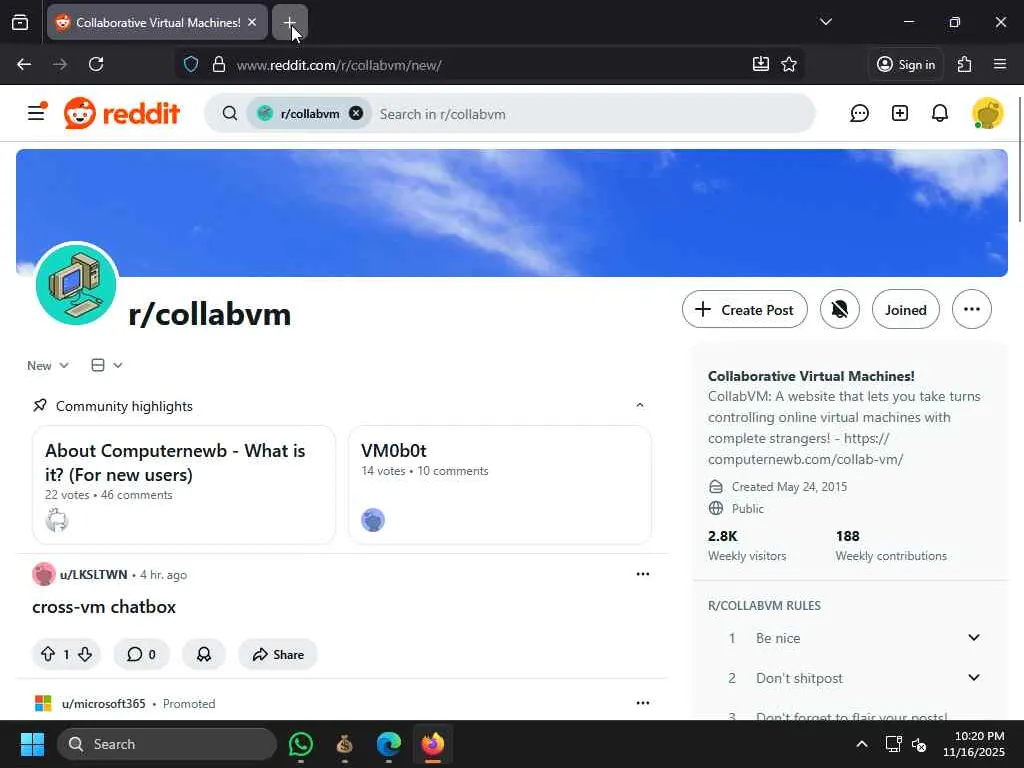This screenshot has height=768, width=1024.
Task: Open taskbar clock and date
Action: click(x=974, y=744)
